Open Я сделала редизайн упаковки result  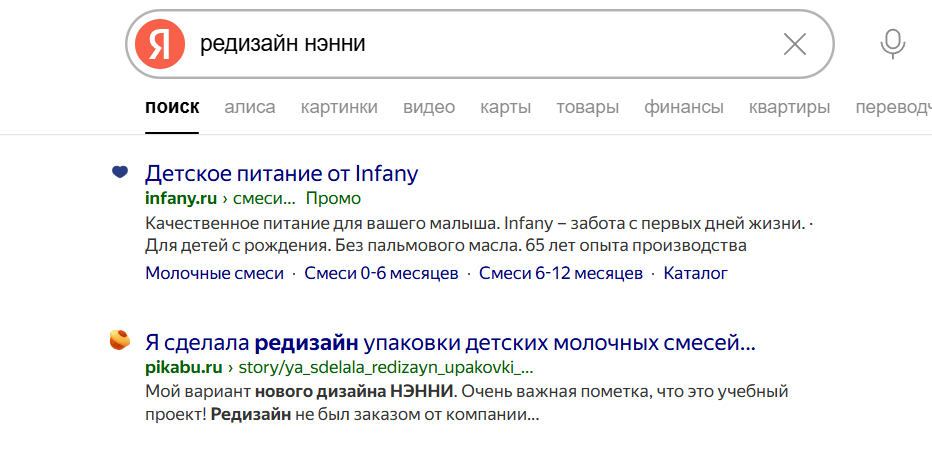coord(450,343)
